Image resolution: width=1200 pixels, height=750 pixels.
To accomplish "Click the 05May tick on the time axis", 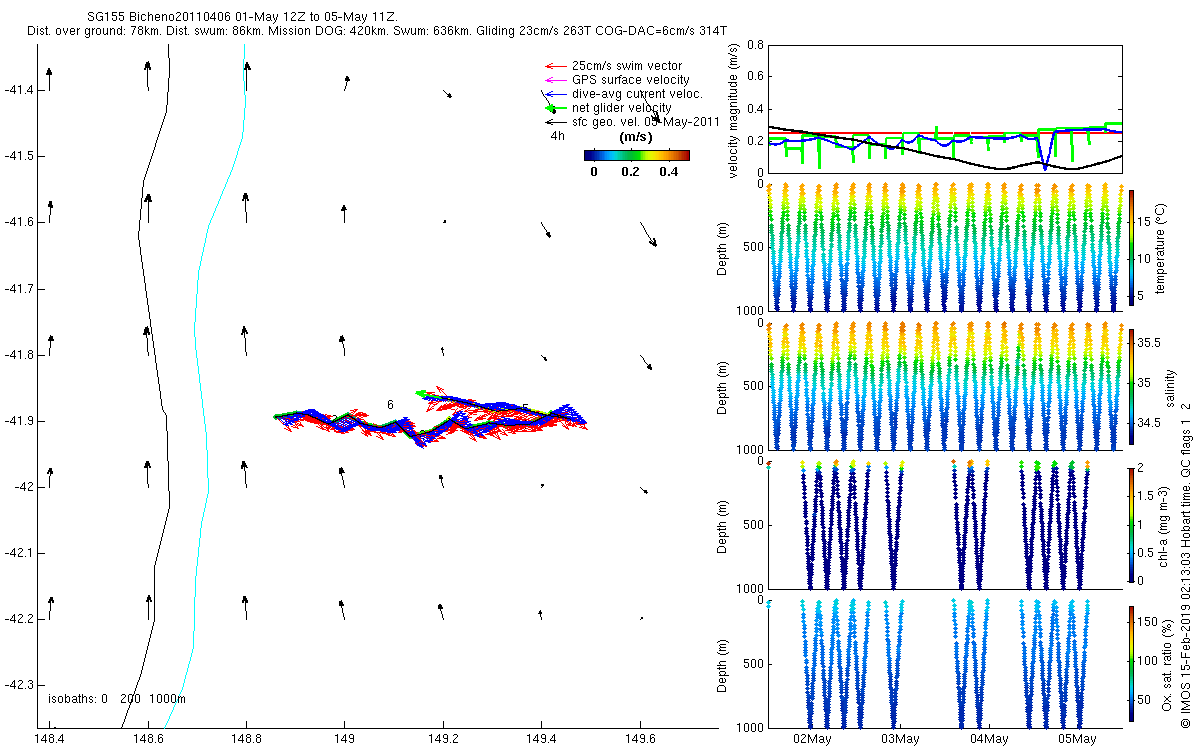I will point(1077,739).
